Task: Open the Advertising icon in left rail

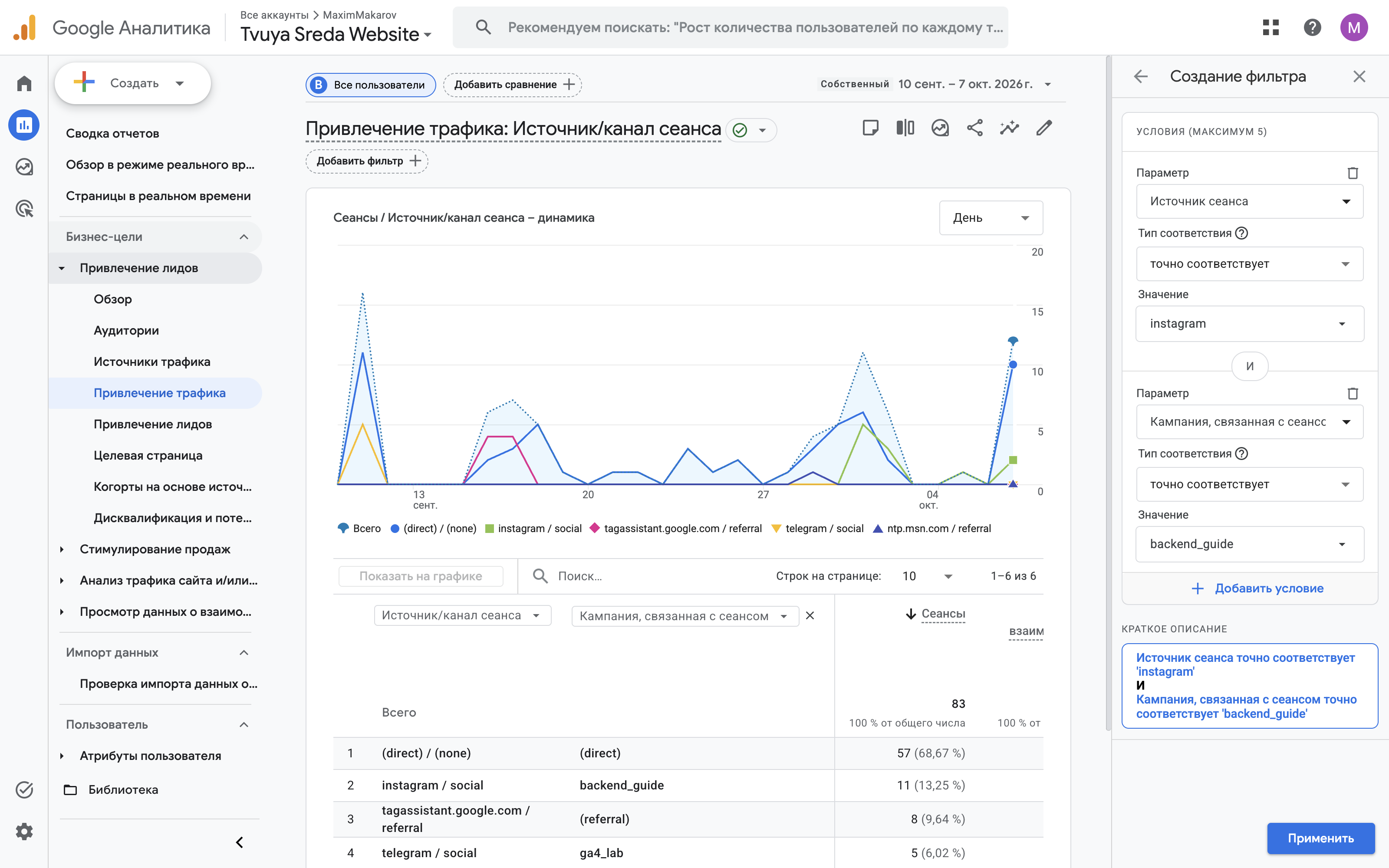Action: pos(24,209)
